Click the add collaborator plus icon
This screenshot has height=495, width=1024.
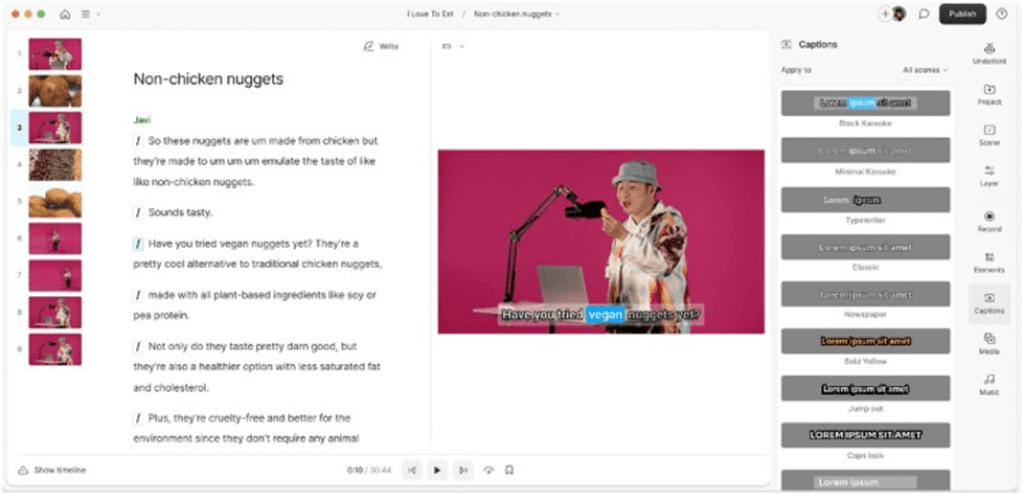coord(885,14)
